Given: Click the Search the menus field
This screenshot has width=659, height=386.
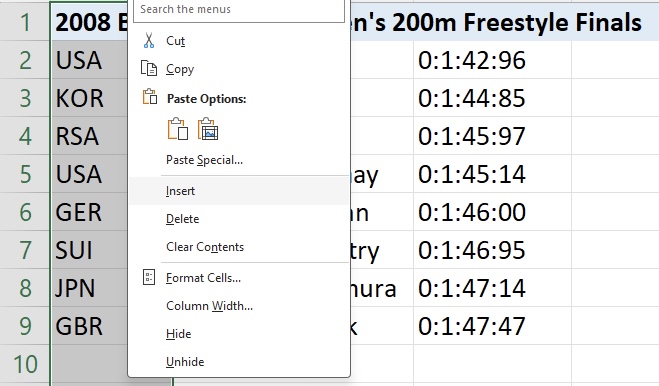Looking at the screenshot, I should click(x=239, y=10).
